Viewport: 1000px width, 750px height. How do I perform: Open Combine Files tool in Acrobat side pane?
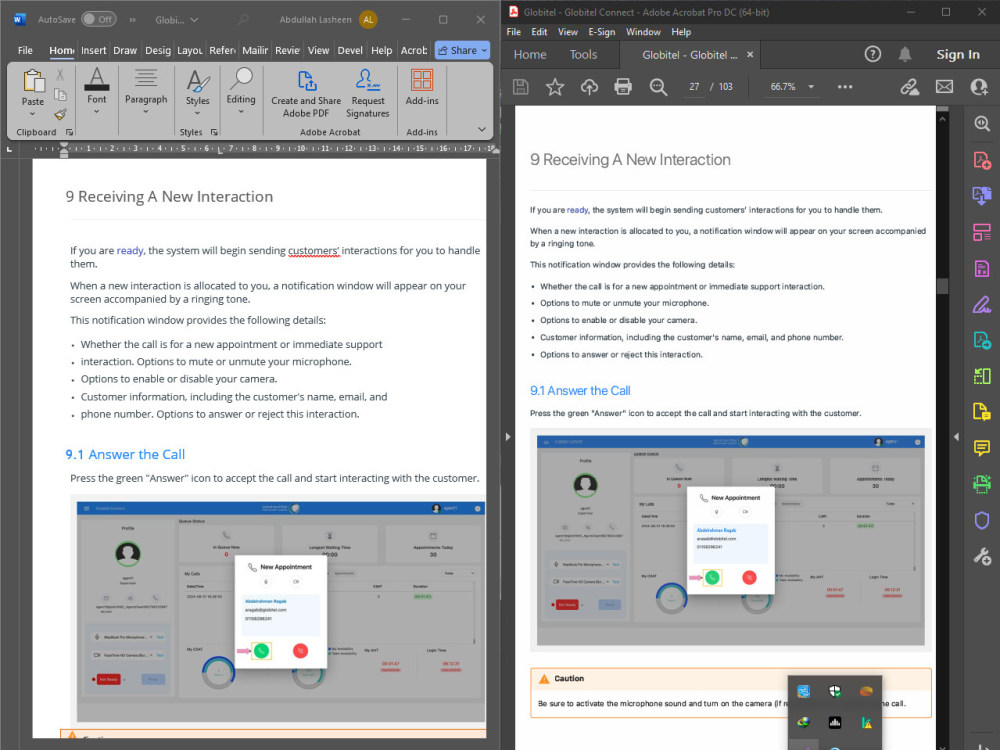pyautogui.click(x=982, y=195)
